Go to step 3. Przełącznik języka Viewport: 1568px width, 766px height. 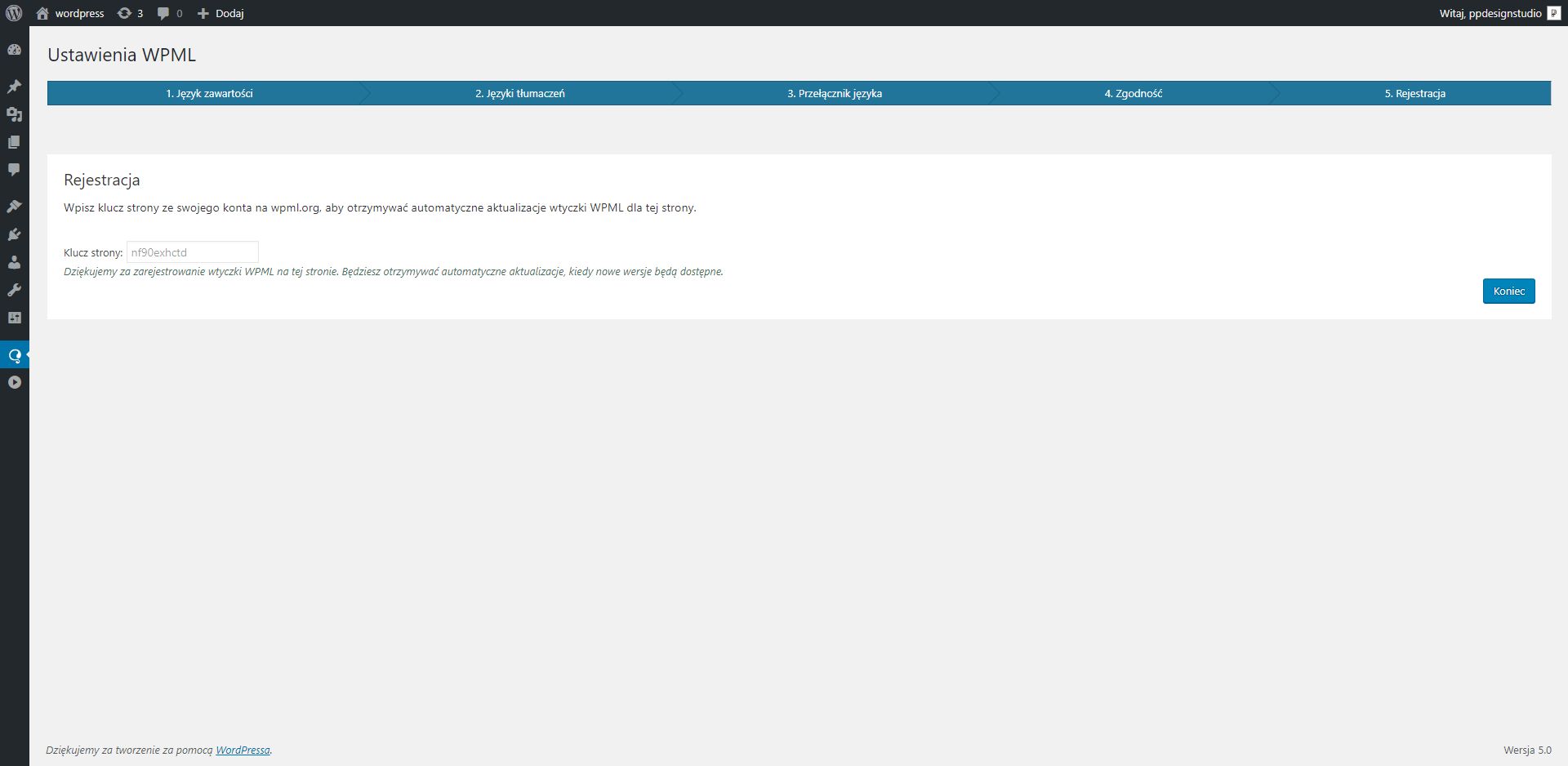click(835, 93)
